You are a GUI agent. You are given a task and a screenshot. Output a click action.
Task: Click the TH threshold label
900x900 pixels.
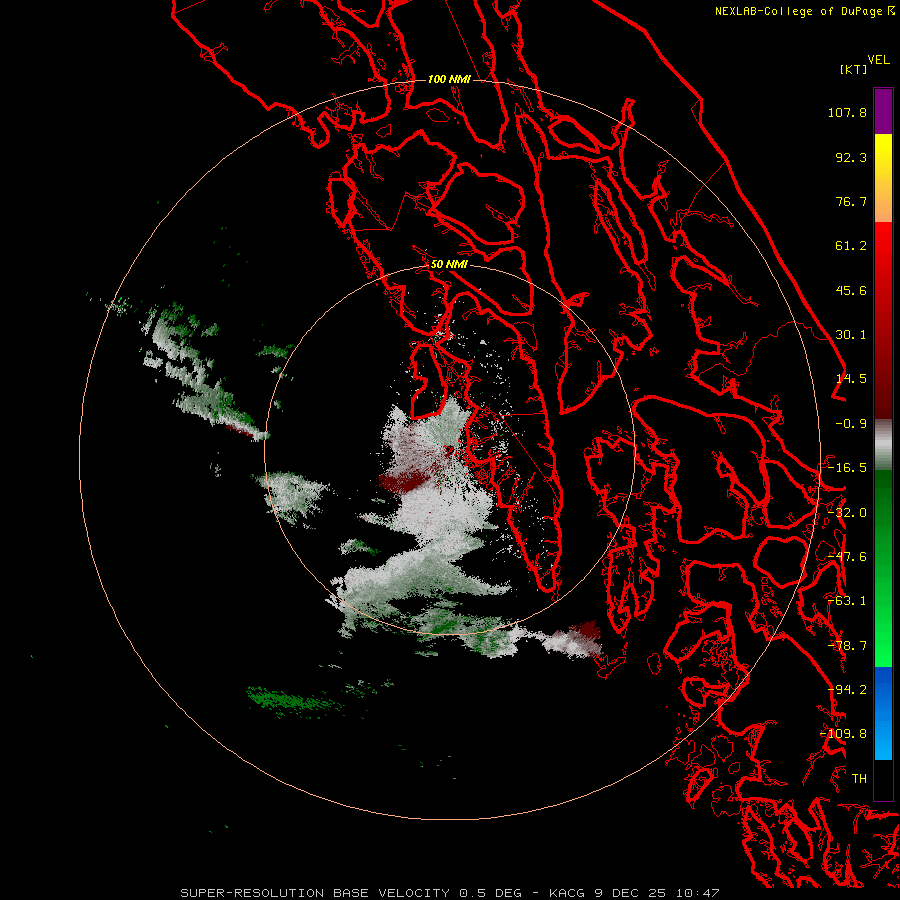pyautogui.click(x=859, y=779)
